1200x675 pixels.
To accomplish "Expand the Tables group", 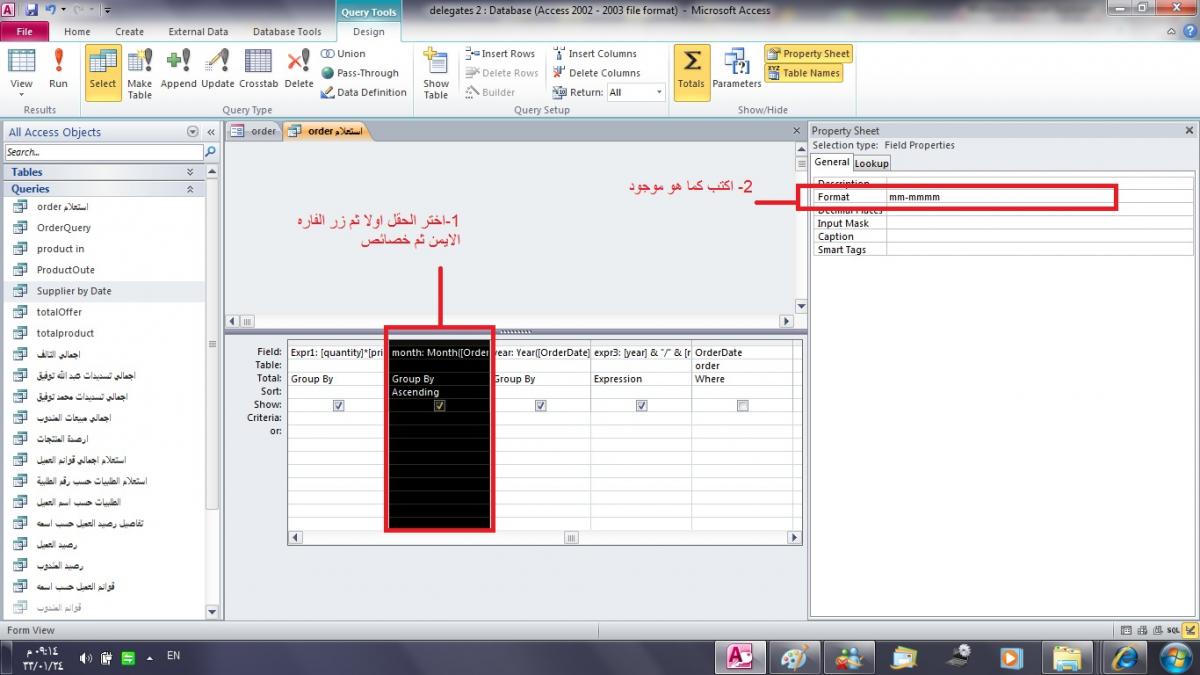I will [x=104, y=172].
